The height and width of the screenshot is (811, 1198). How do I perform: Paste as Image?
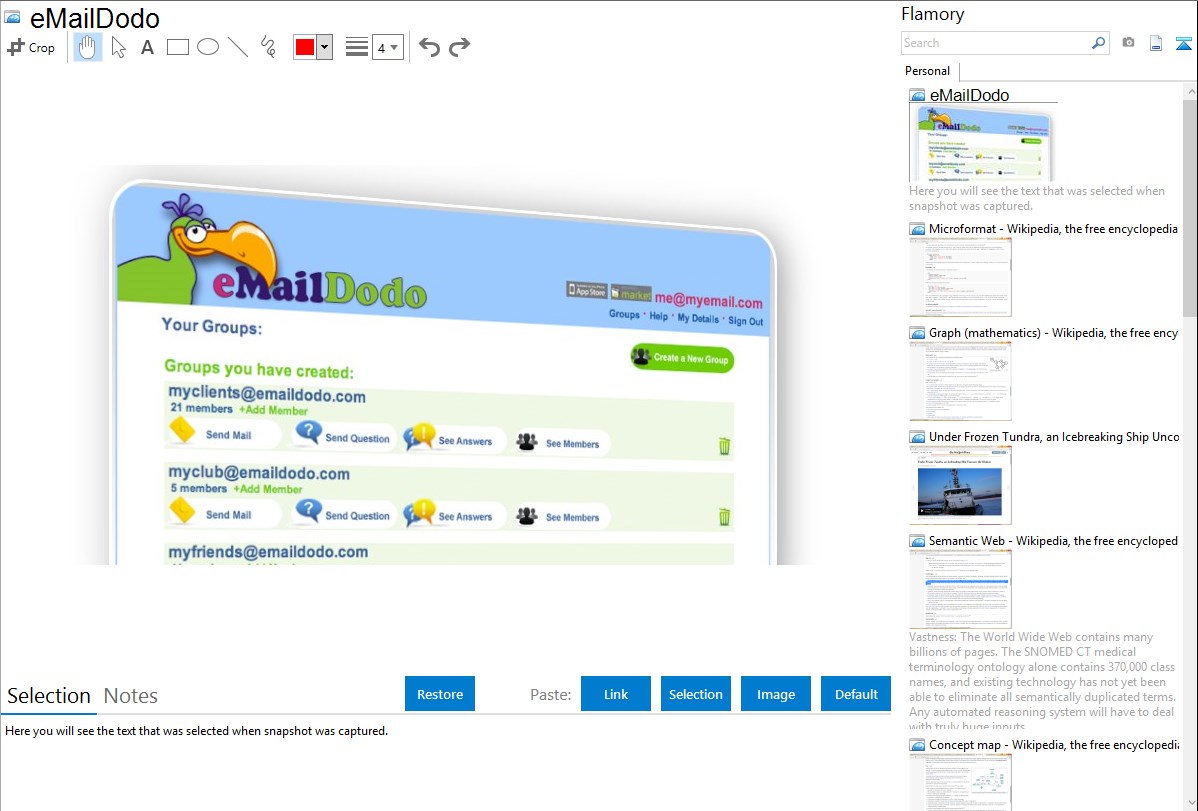[776, 694]
